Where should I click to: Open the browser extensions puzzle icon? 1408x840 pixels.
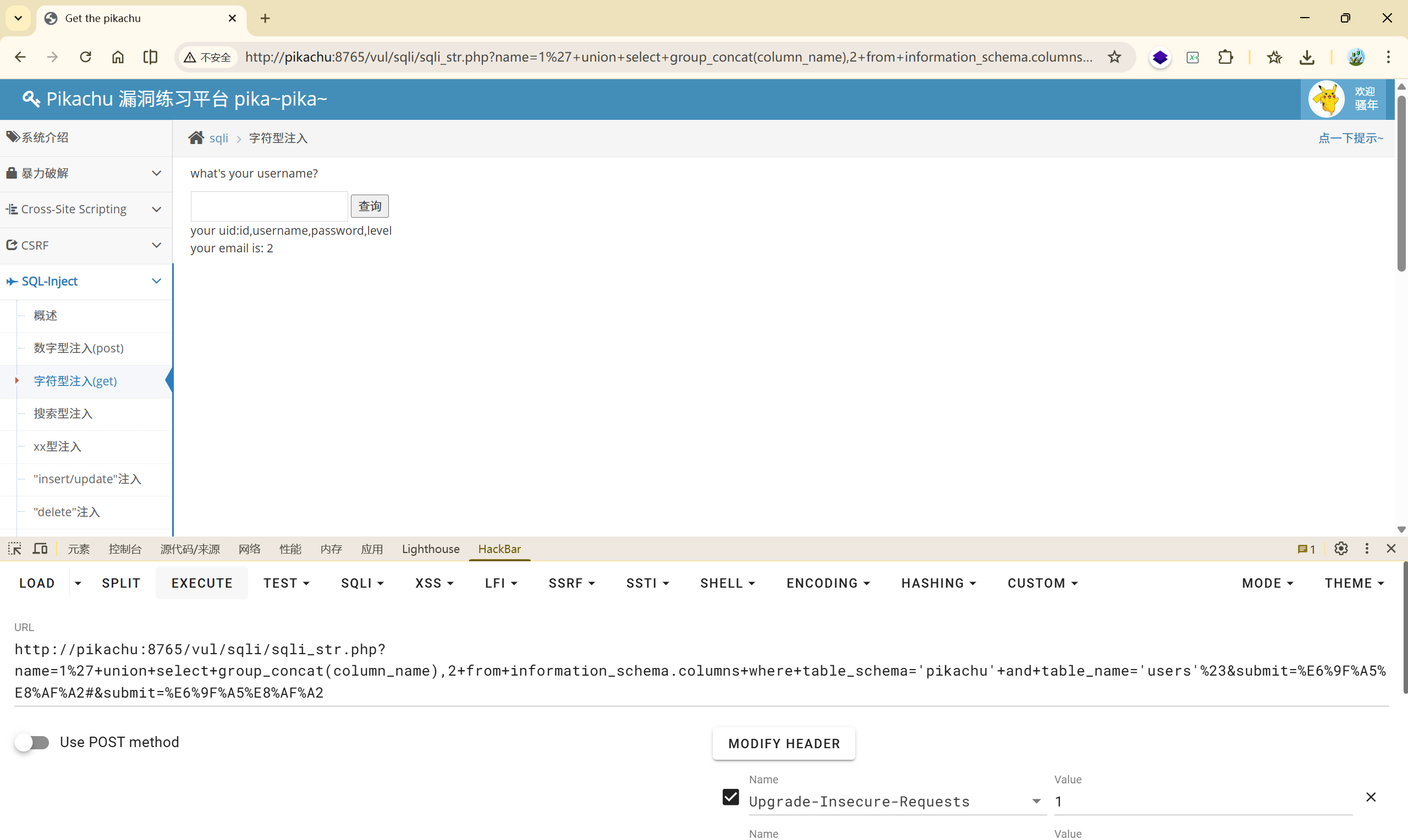point(1225,57)
